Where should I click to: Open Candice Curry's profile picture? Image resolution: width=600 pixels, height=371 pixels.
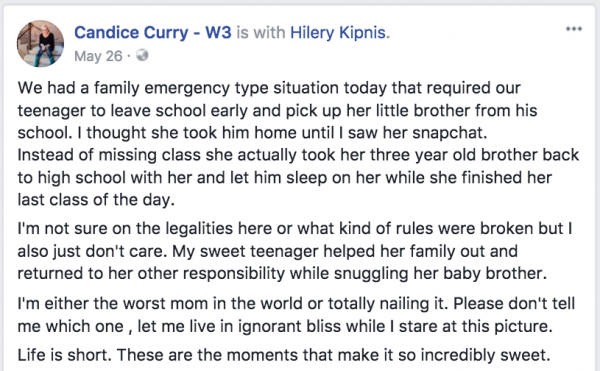click(41, 44)
